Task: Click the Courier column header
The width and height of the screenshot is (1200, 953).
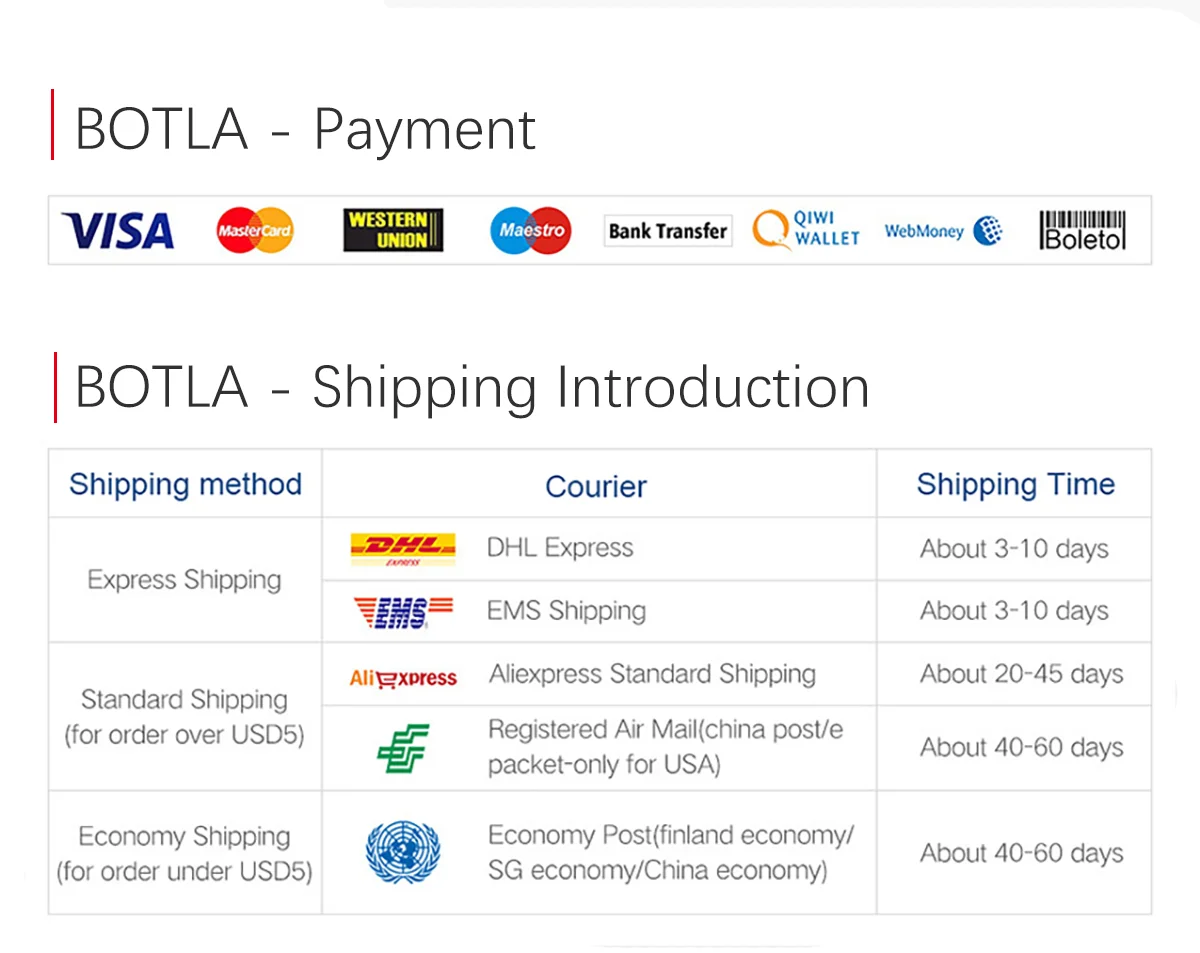Action: [x=596, y=486]
